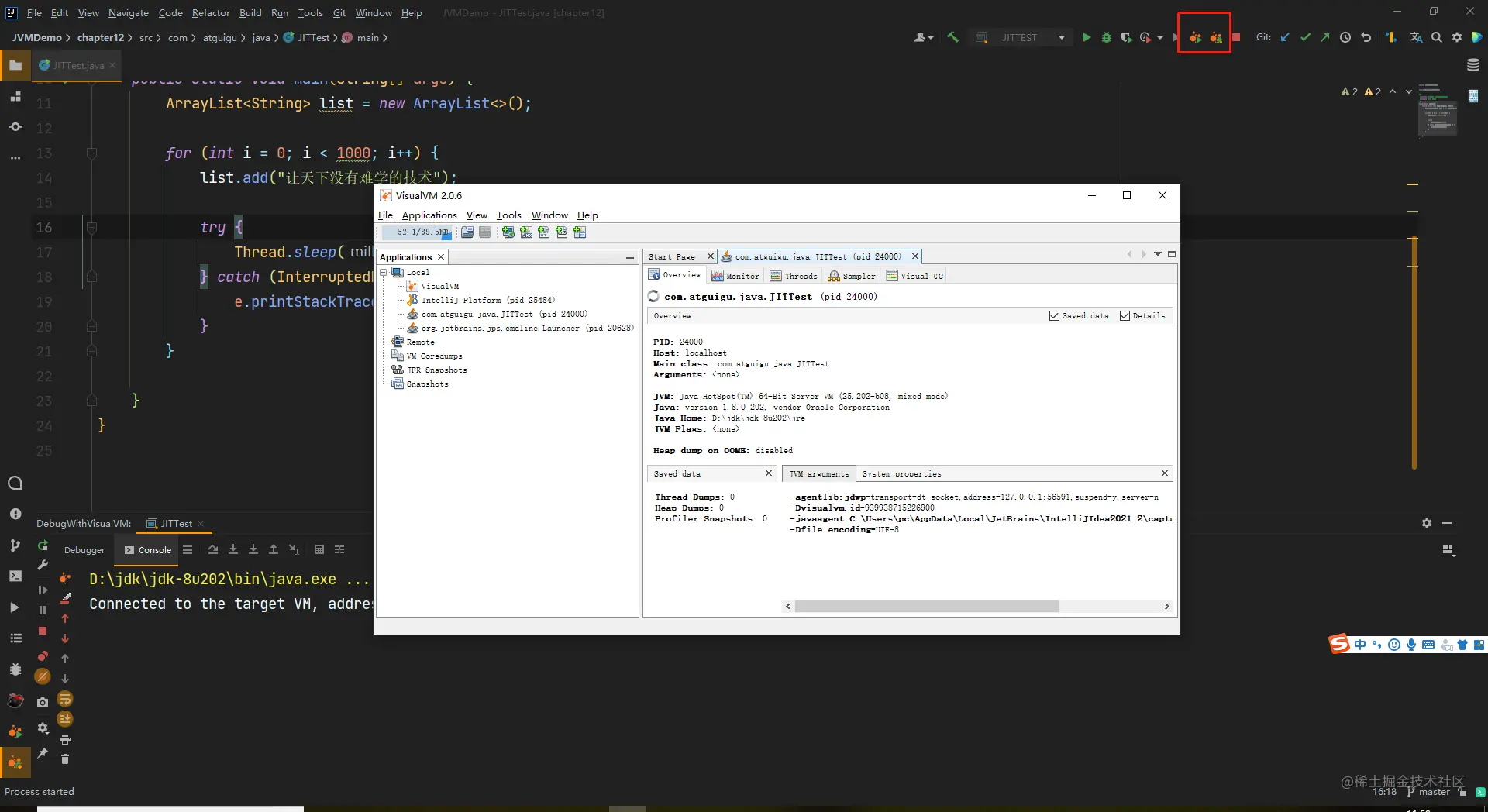Click the Run with Coverage shield icon
Viewport: 1488px width, 812px height.
click(x=1126, y=37)
